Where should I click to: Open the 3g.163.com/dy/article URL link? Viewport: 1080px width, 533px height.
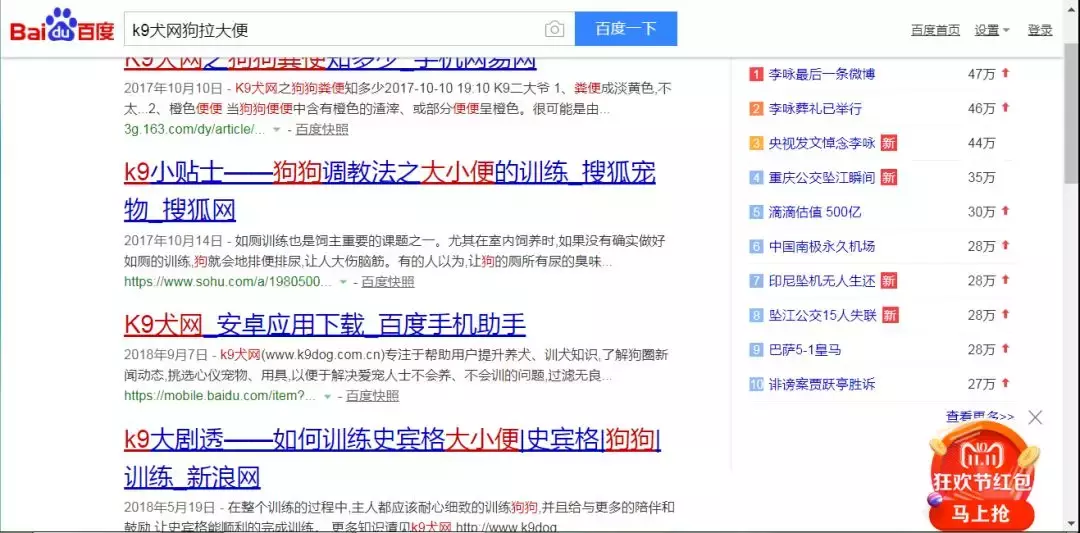click(x=194, y=129)
